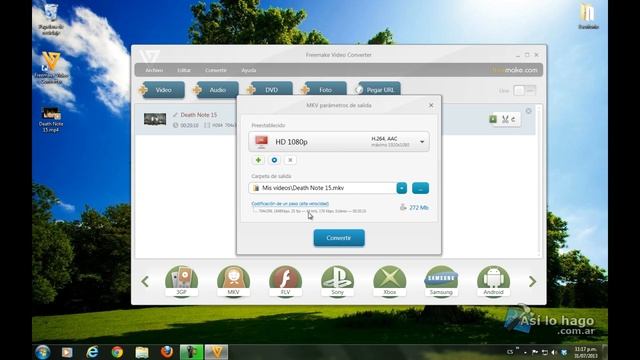
Task: Choose the Android output format
Action: [493, 281]
